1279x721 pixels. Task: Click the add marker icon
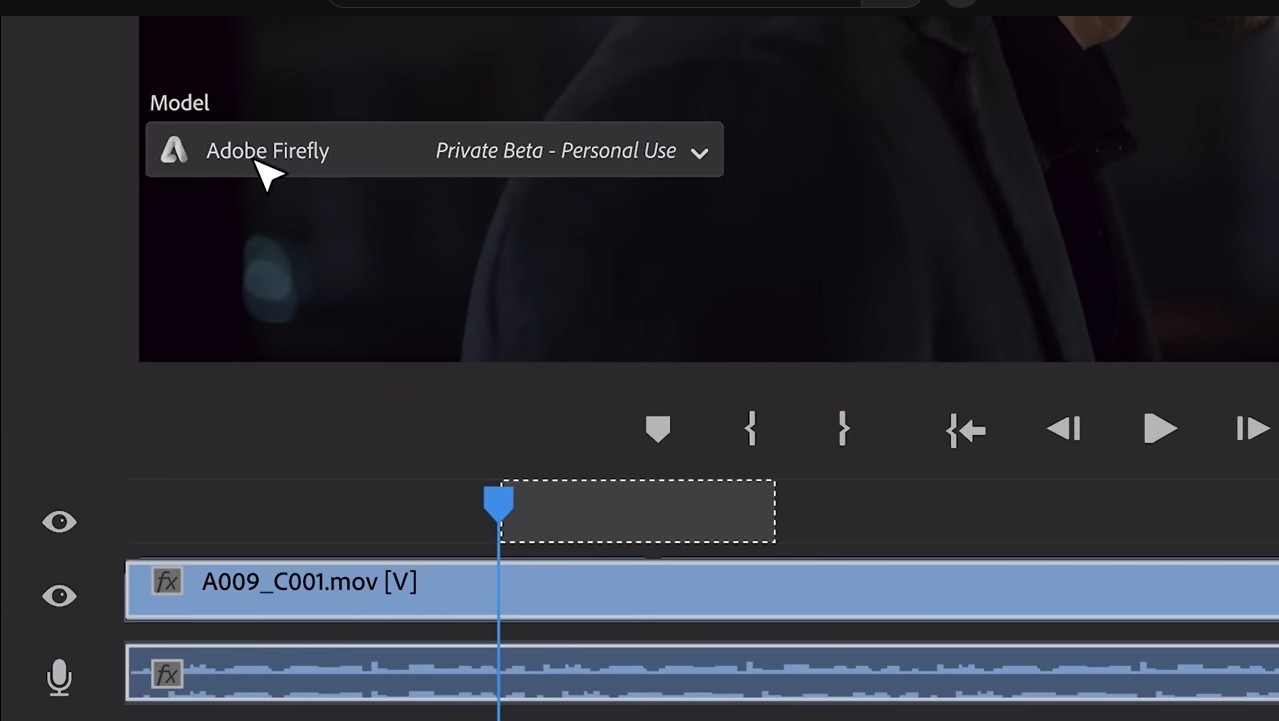[657, 429]
